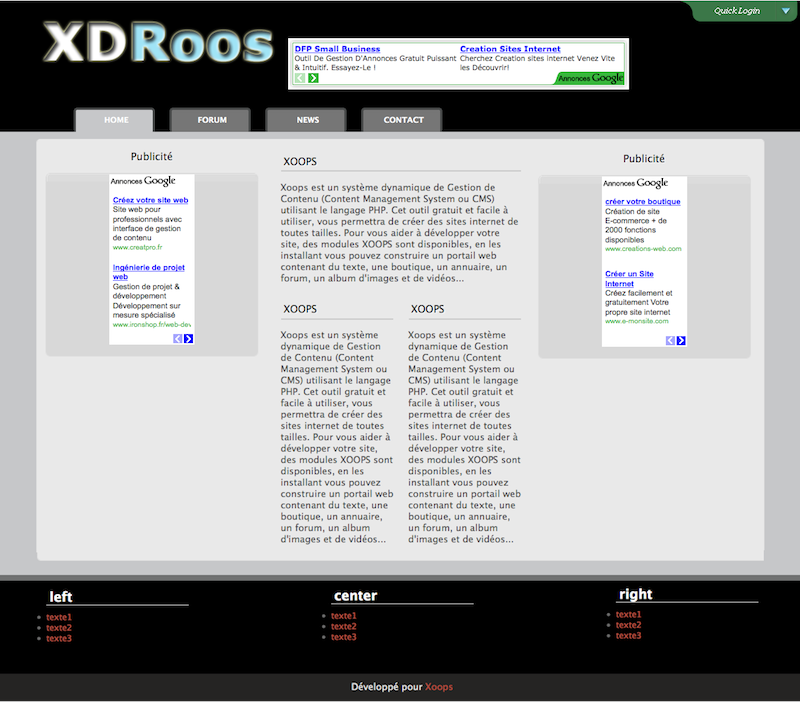800x702 pixels.
Task: Click texte1 under center footer block
Action: 343,616
